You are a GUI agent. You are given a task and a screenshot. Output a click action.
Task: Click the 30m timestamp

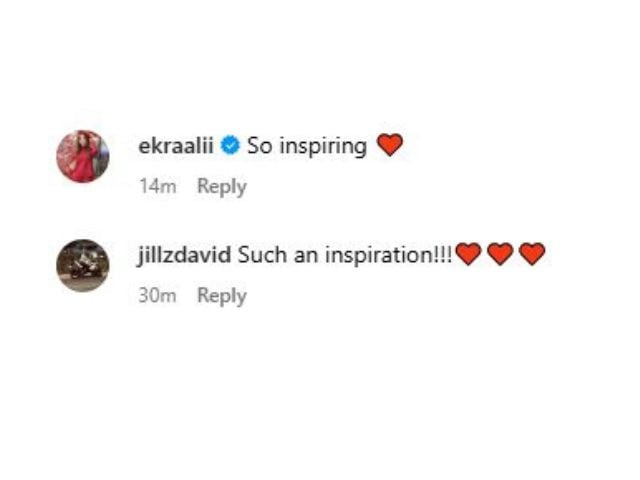pos(158,296)
